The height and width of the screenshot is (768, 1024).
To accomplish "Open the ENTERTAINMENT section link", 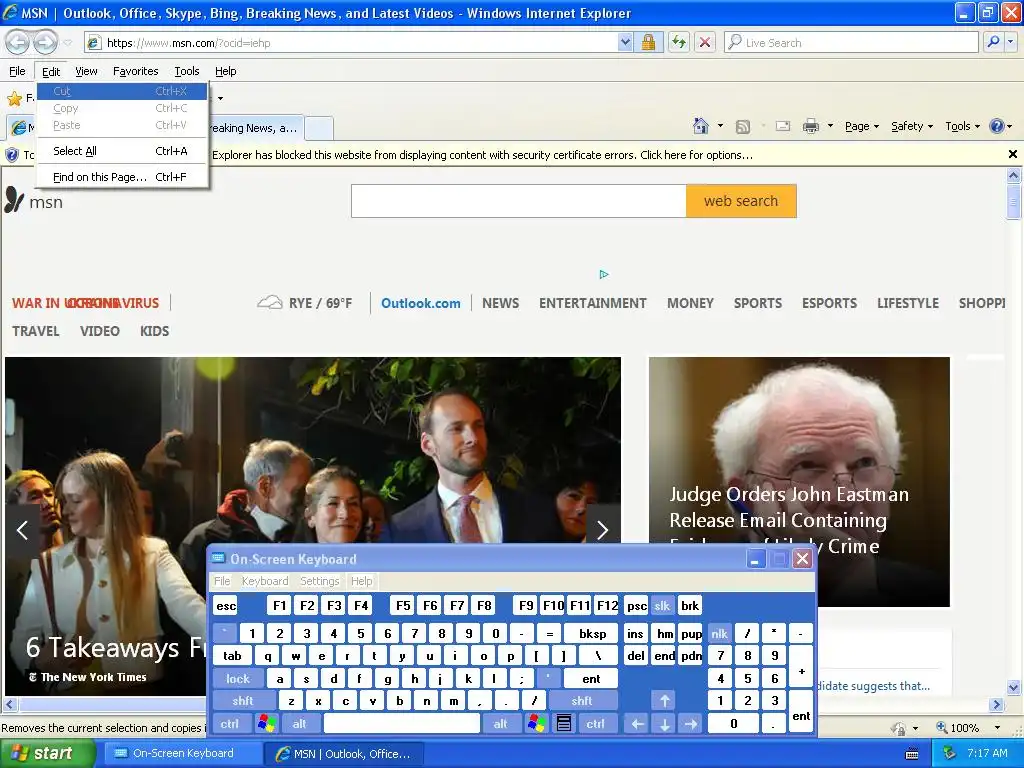I will [592, 303].
